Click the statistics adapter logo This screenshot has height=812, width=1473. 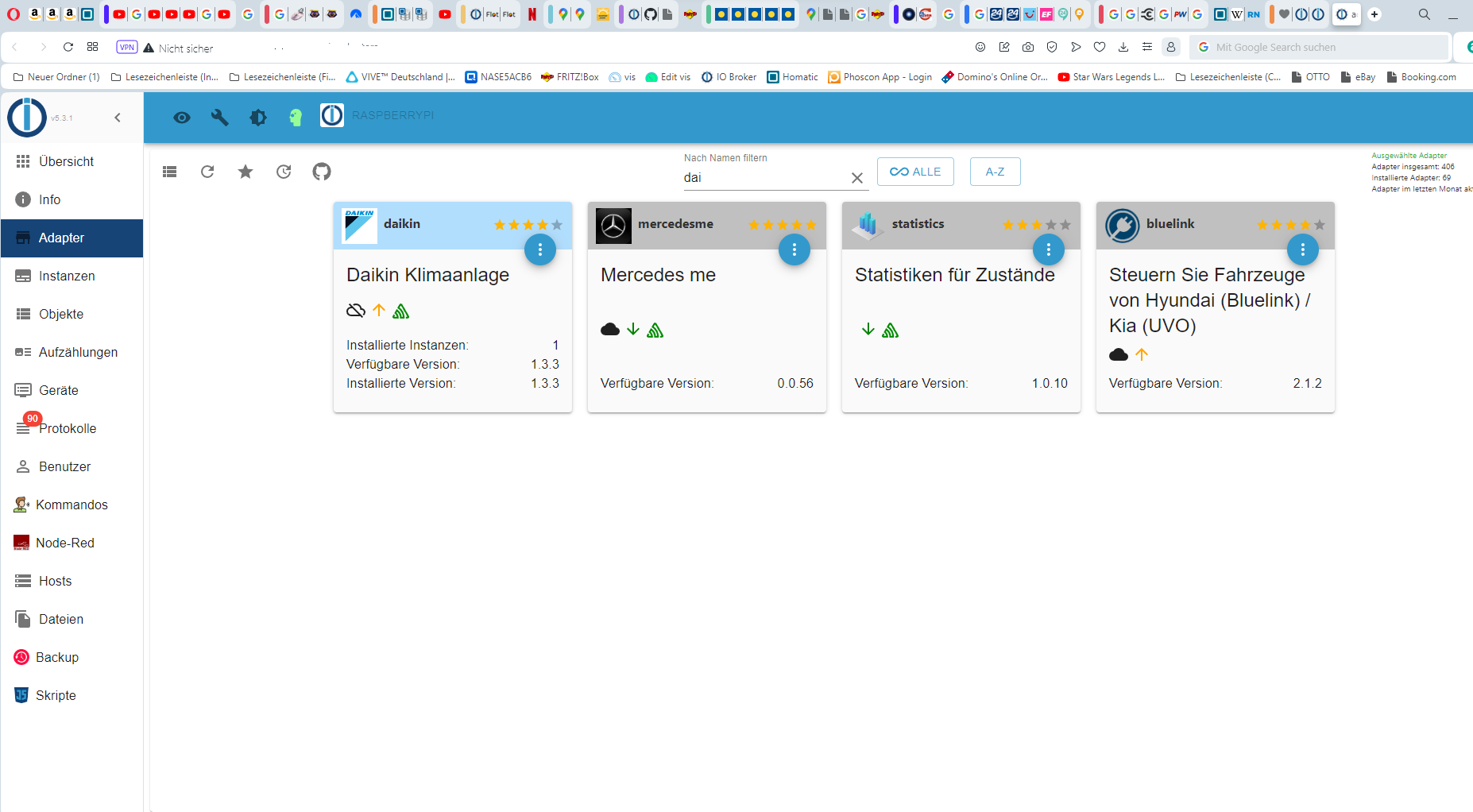[868, 226]
